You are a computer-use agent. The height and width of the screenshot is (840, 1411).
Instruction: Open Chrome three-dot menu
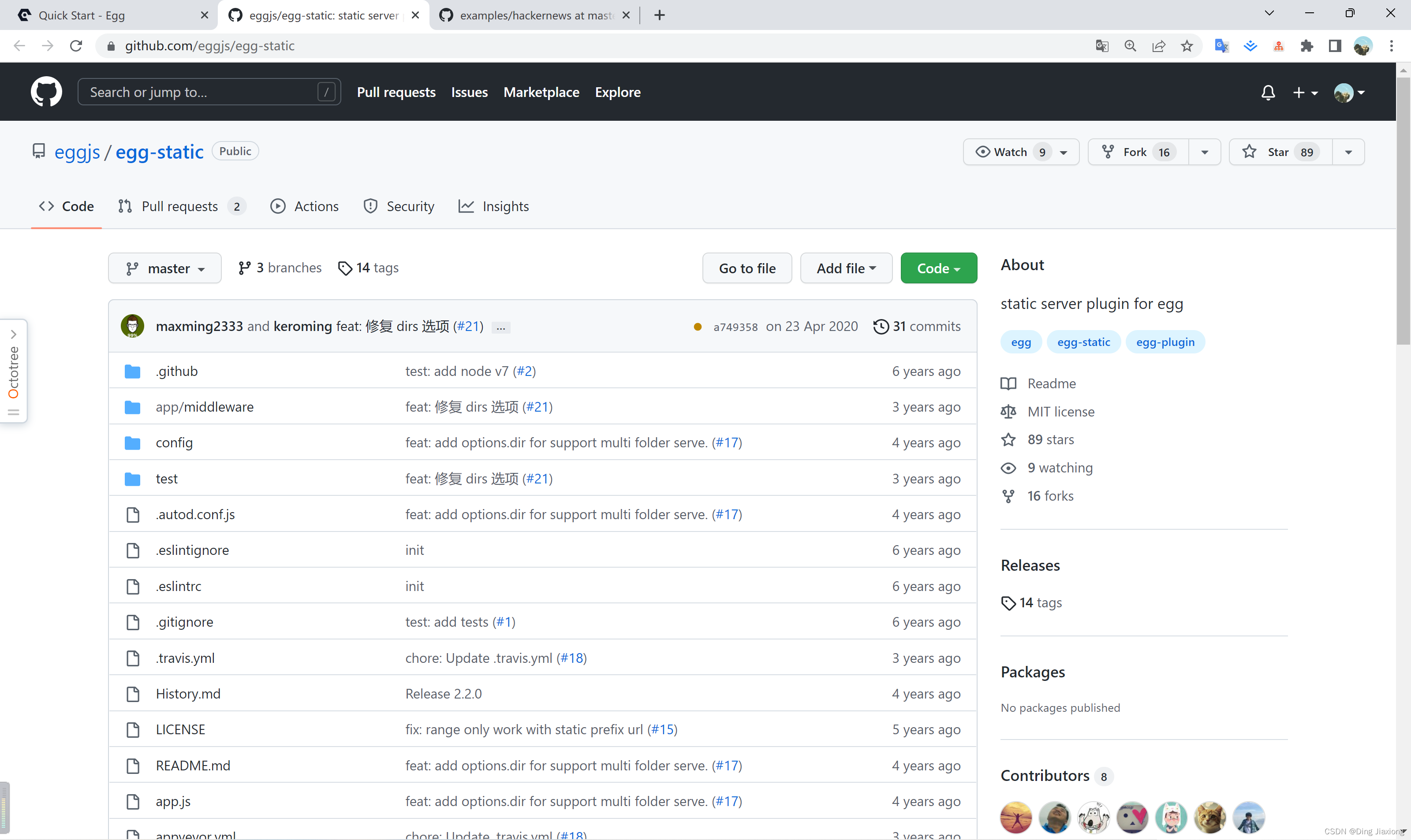point(1391,46)
